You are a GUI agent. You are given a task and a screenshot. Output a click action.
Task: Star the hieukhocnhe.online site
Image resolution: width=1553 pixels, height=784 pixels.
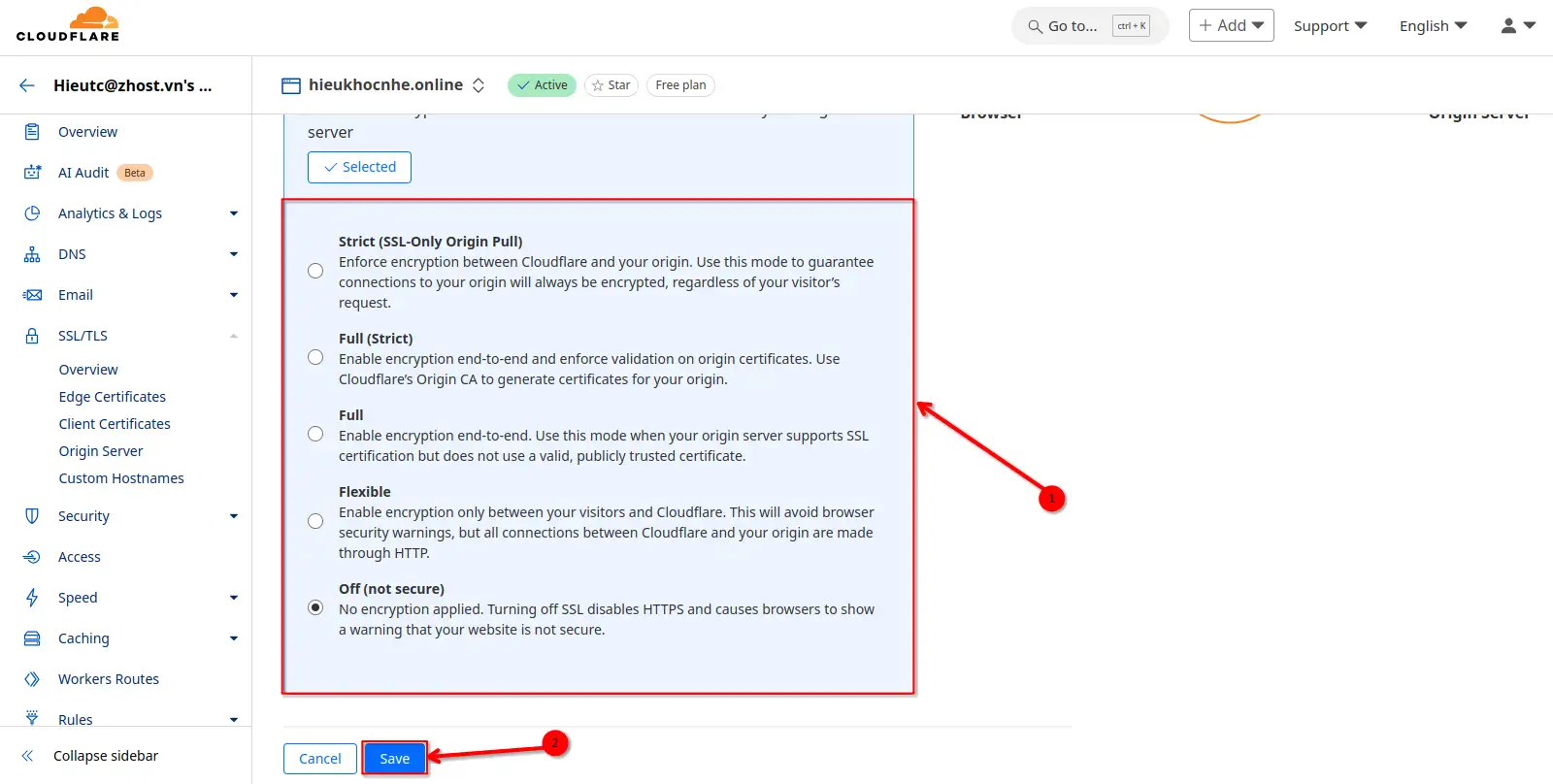tap(611, 85)
